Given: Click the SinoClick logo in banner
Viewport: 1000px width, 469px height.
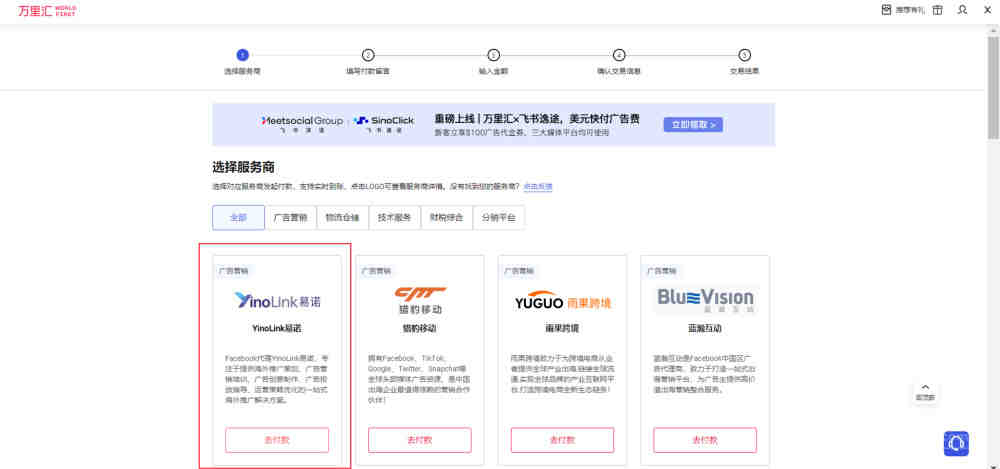Looking at the screenshot, I should (385, 123).
